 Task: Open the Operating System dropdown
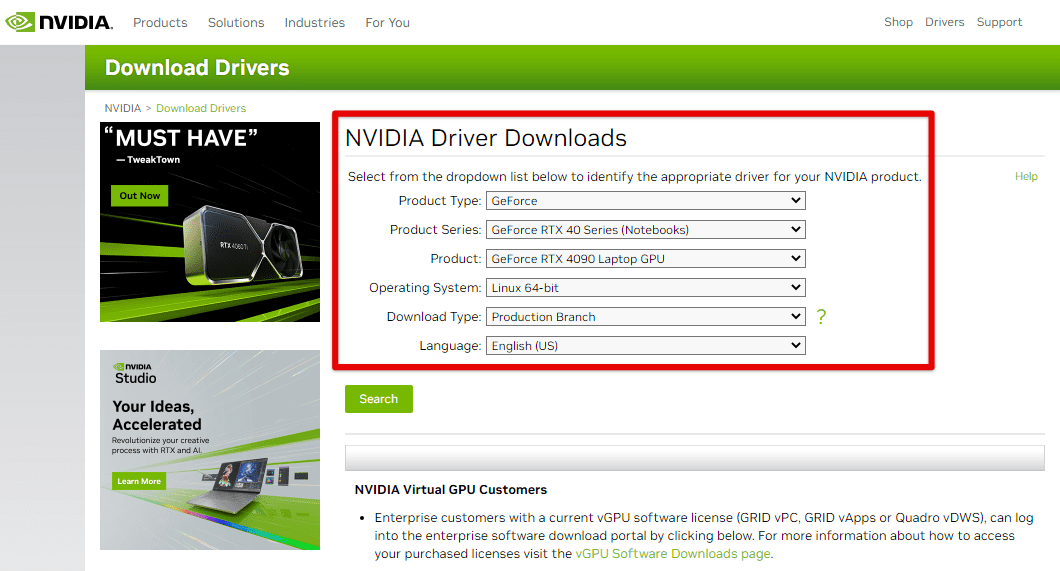[646, 288]
